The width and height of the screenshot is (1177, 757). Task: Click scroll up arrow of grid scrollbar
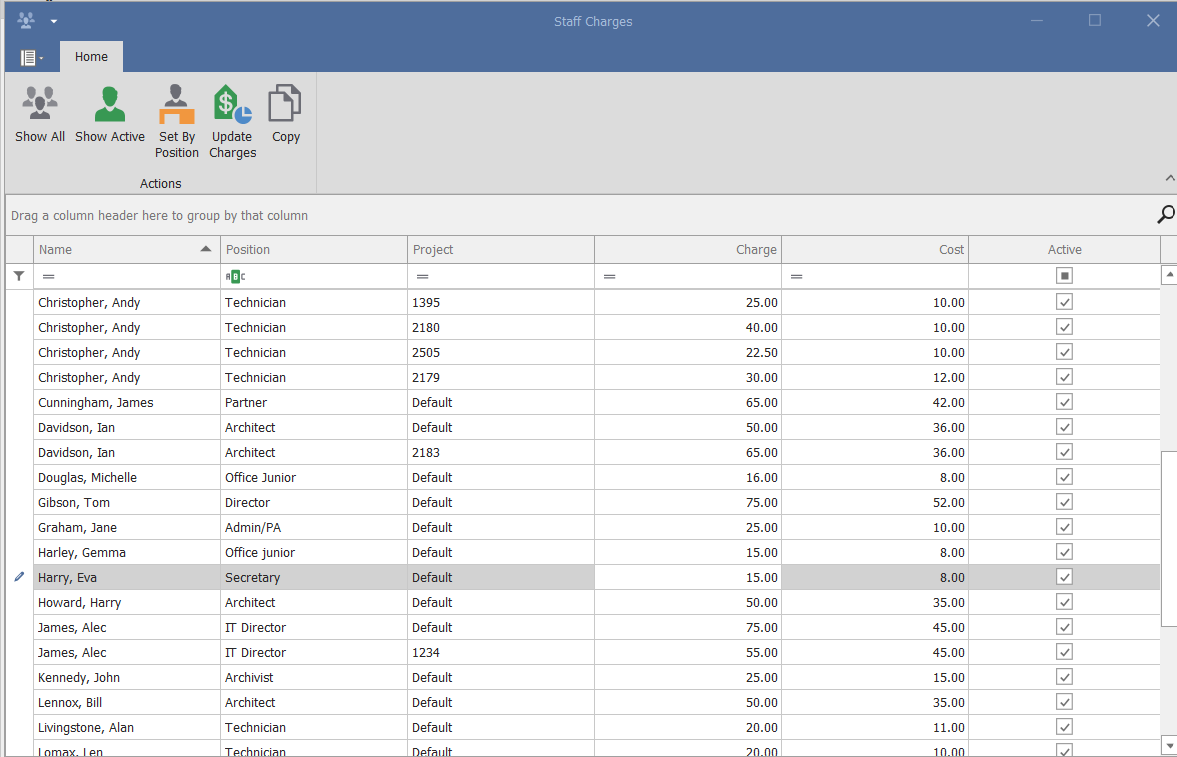tap(1169, 275)
